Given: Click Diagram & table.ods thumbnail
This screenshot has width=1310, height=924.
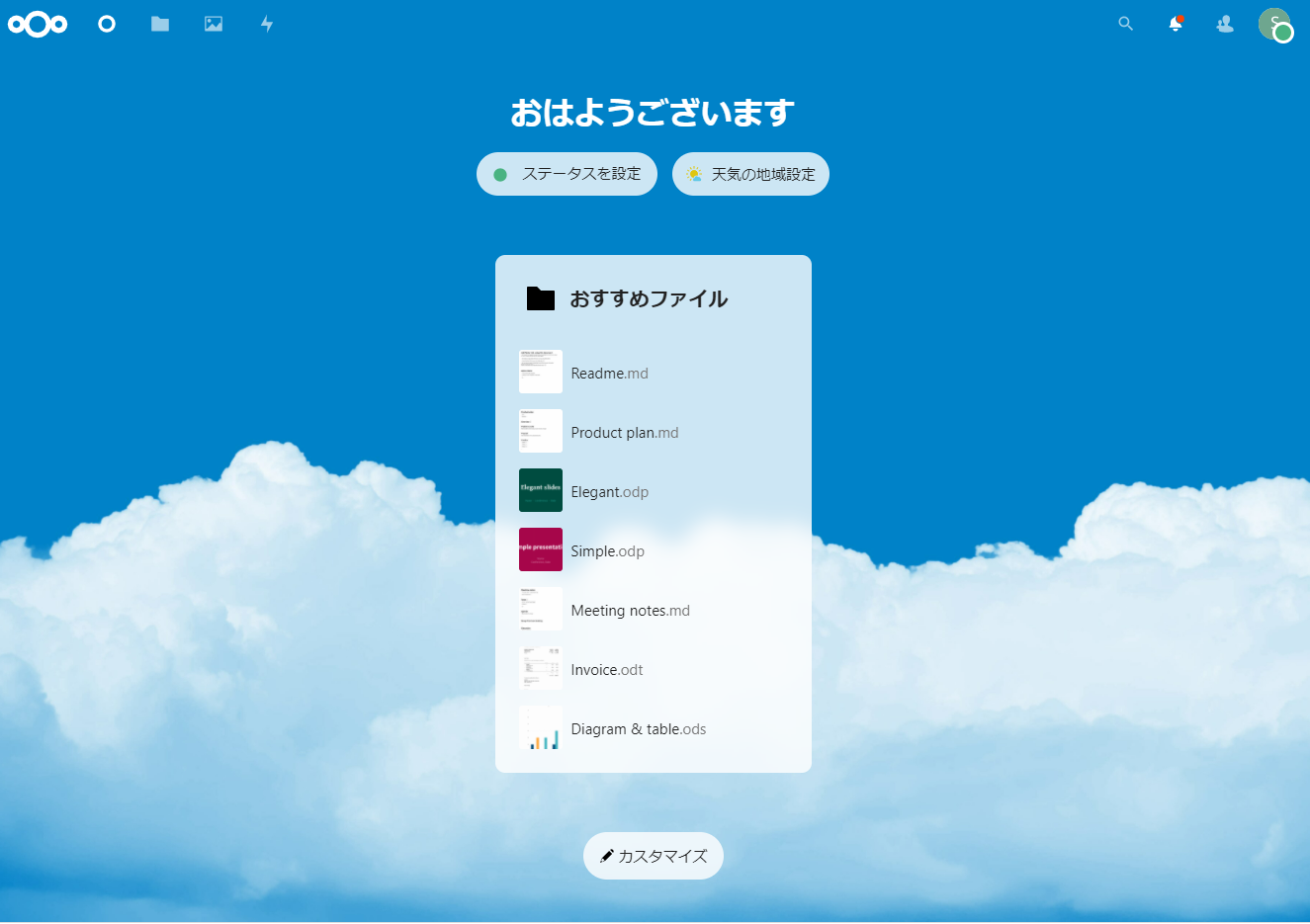Looking at the screenshot, I should [x=541, y=727].
